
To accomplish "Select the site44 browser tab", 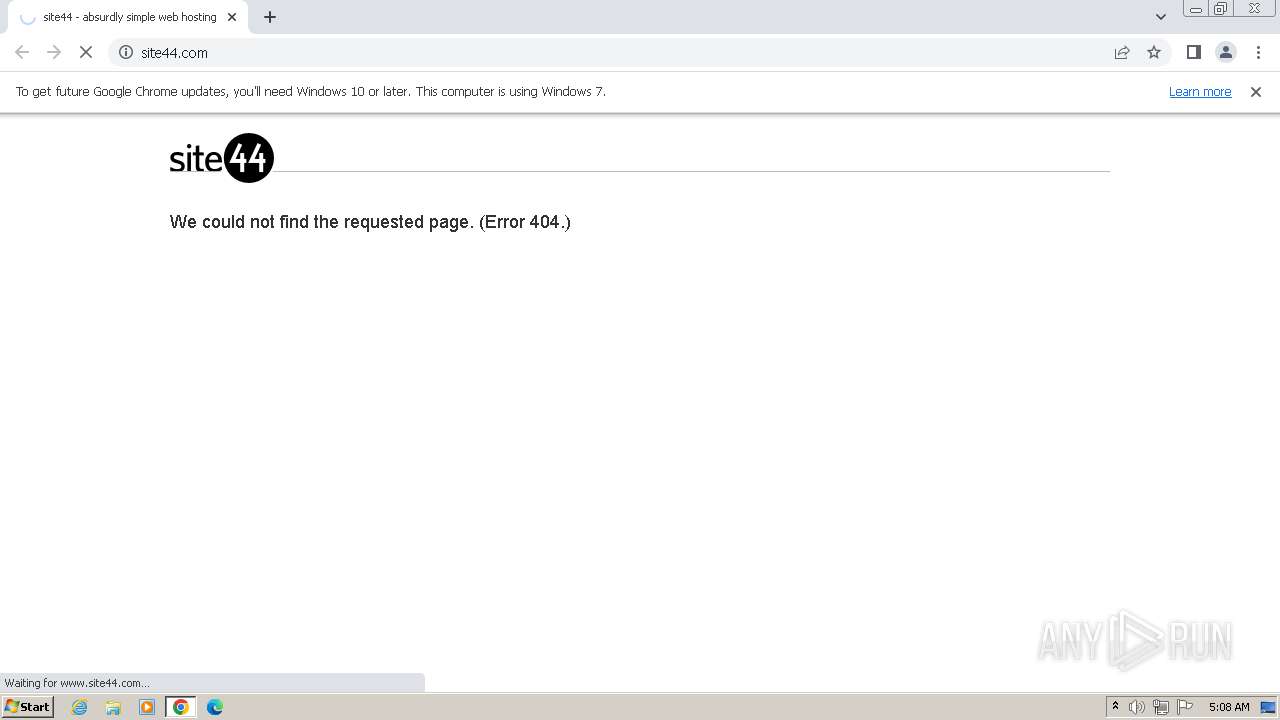I will (128, 17).
